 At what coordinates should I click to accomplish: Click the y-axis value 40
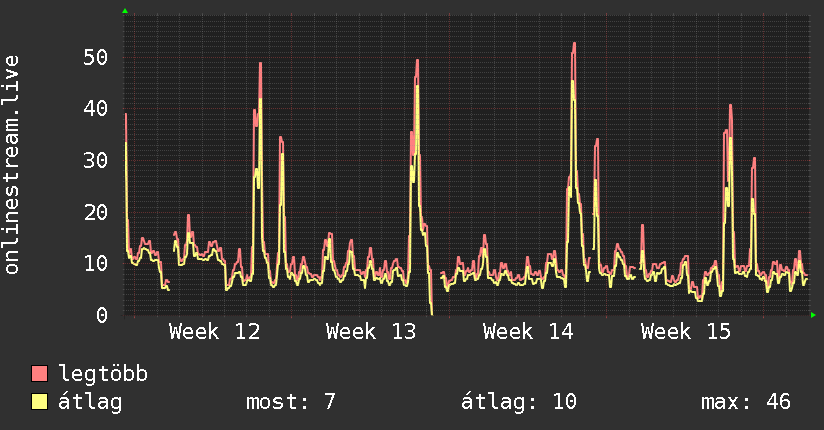(x=96, y=109)
